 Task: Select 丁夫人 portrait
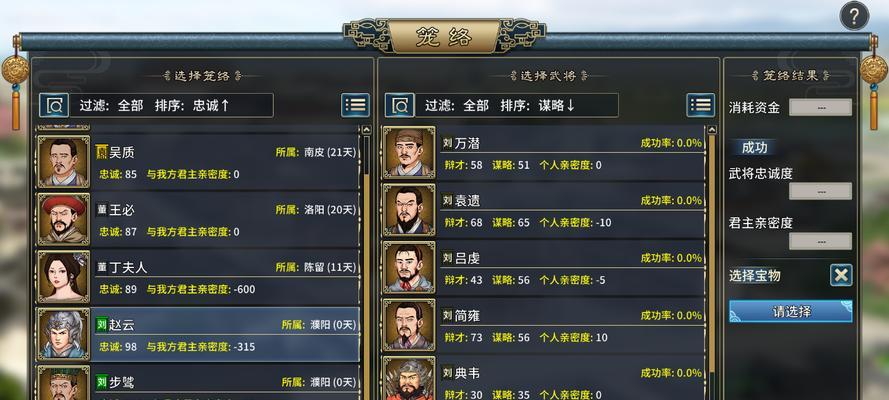coord(64,276)
